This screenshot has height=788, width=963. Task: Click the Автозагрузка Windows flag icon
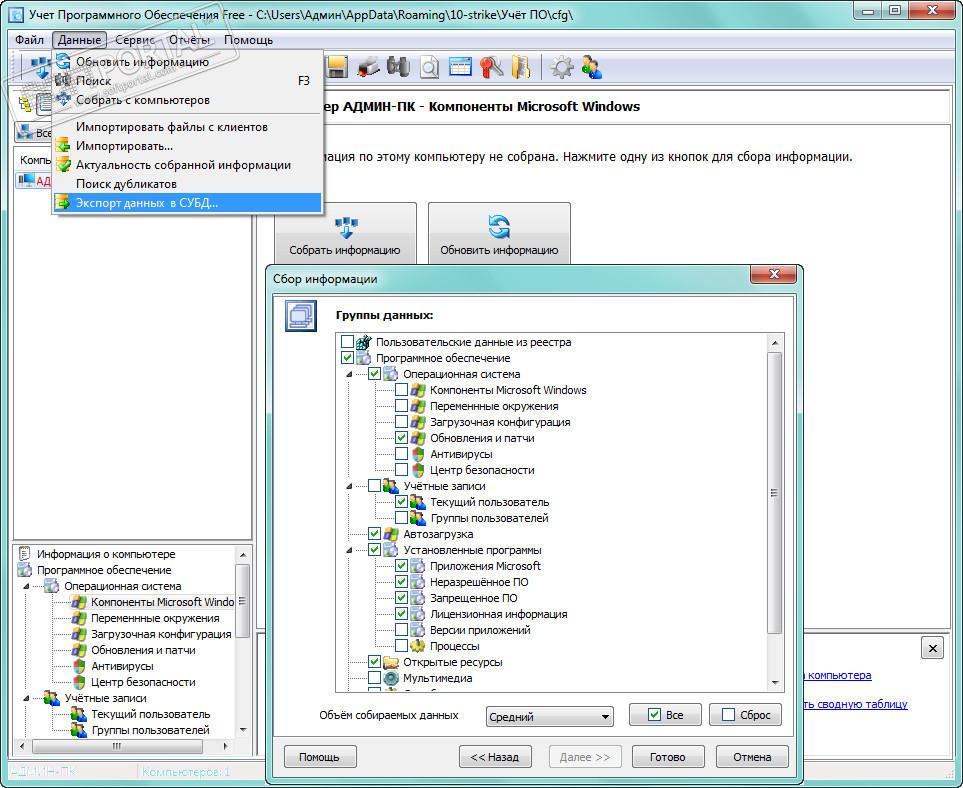391,534
